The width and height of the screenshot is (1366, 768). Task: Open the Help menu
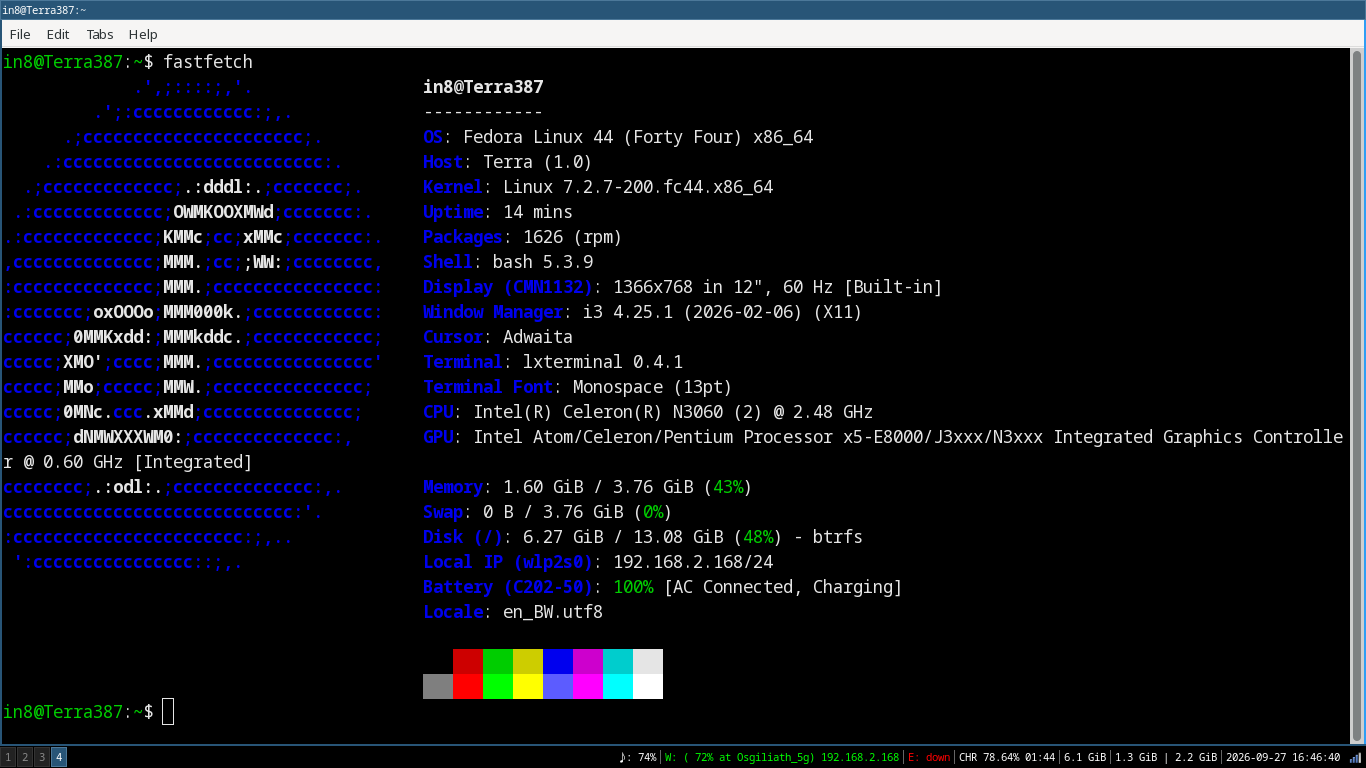143,34
